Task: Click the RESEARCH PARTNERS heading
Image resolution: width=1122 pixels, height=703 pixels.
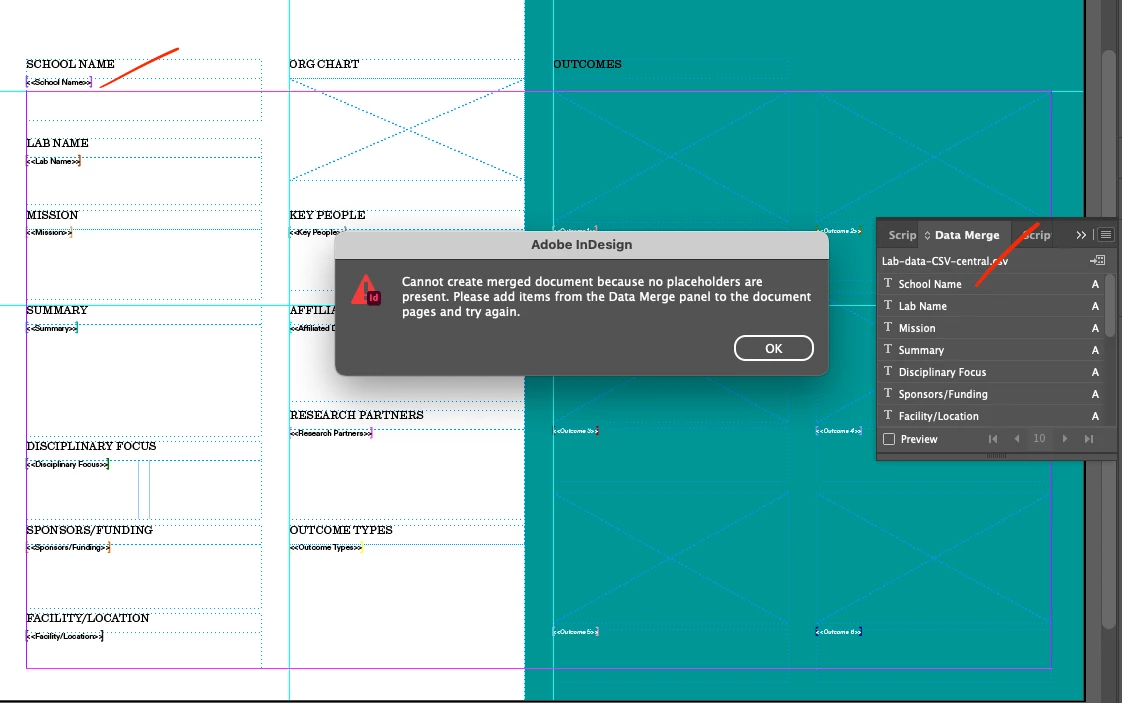Action: click(x=356, y=415)
